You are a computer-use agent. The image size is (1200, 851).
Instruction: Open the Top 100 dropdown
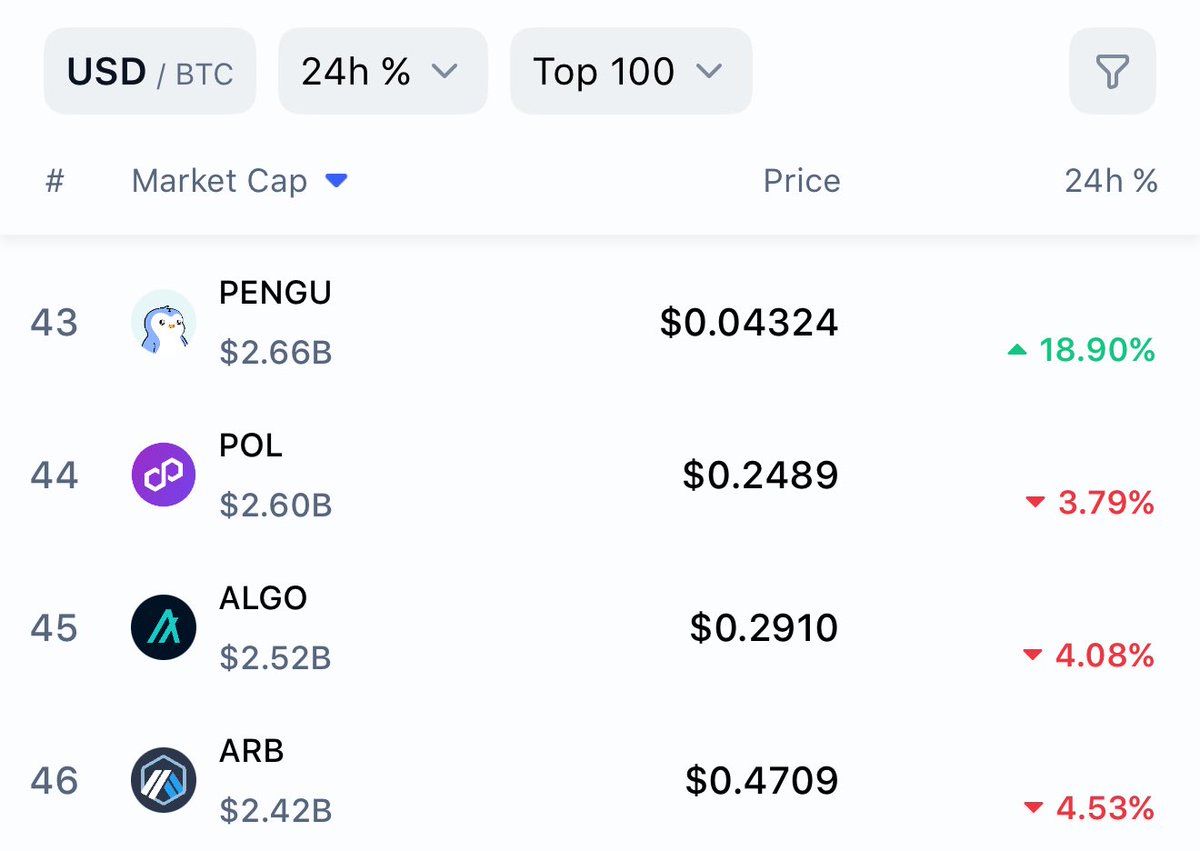pos(631,71)
